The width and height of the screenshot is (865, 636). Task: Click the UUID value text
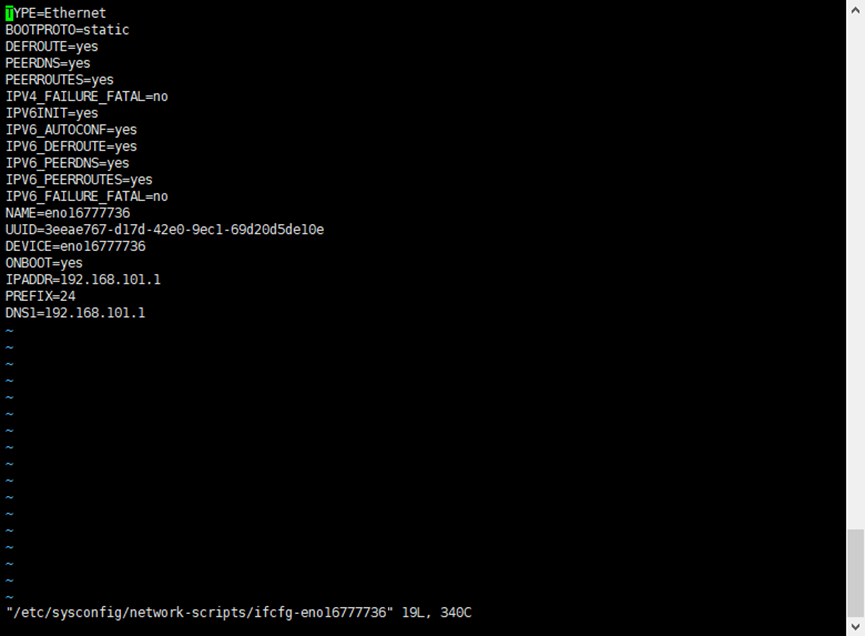tap(184, 229)
